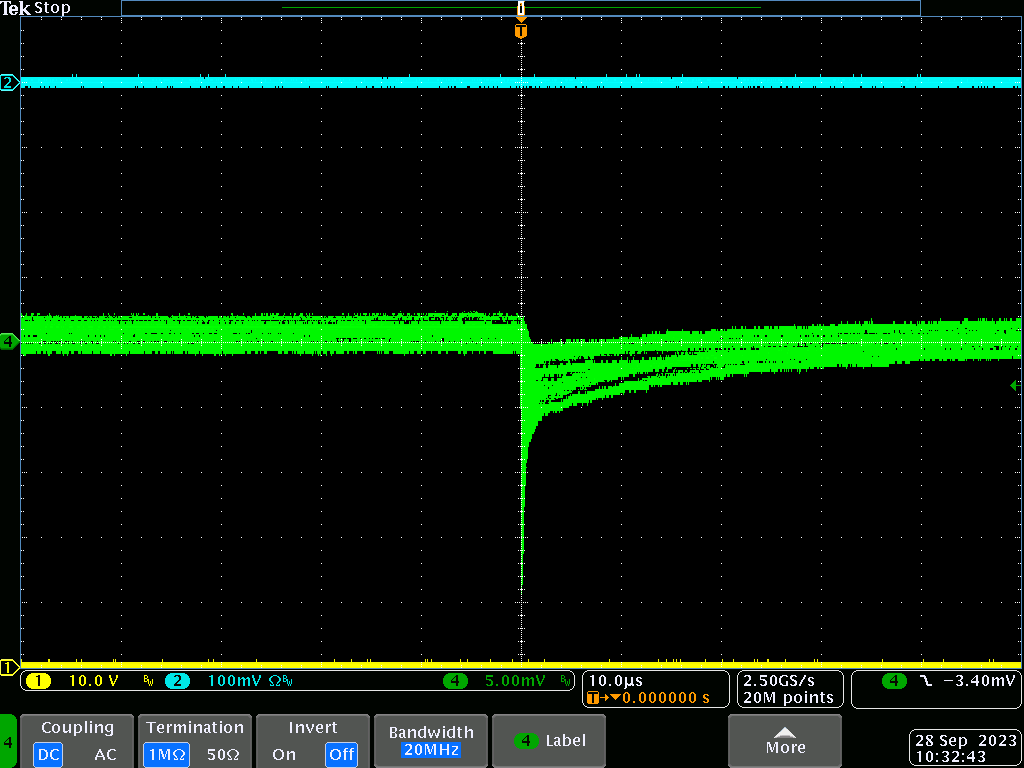
Task: Click green channel 4 badge in readout
Action: click(456, 681)
